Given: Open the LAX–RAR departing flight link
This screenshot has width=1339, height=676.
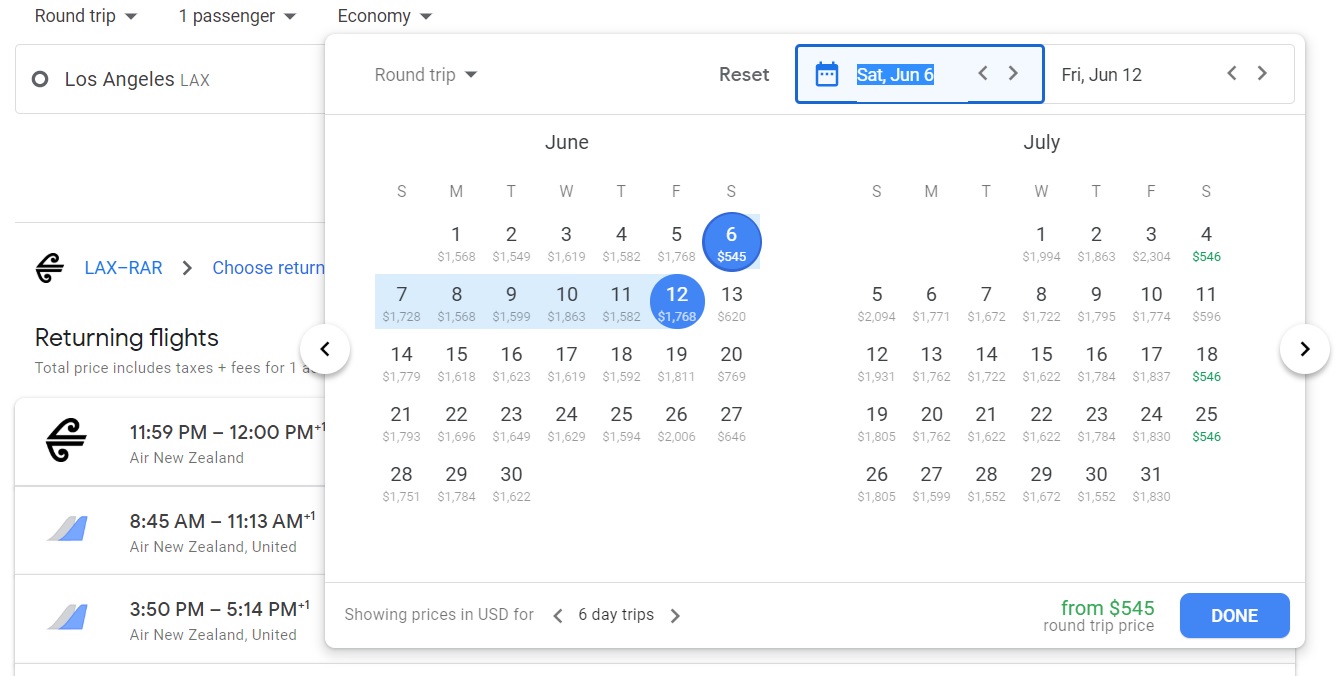Looking at the screenshot, I should click(x=123, y=268).
